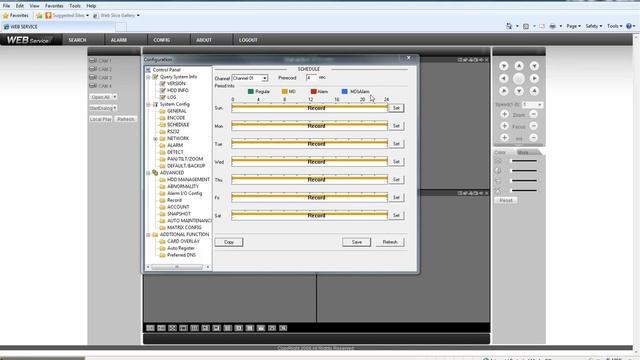
Task: Open the Auto Register folder
Action: click(181, 248)
